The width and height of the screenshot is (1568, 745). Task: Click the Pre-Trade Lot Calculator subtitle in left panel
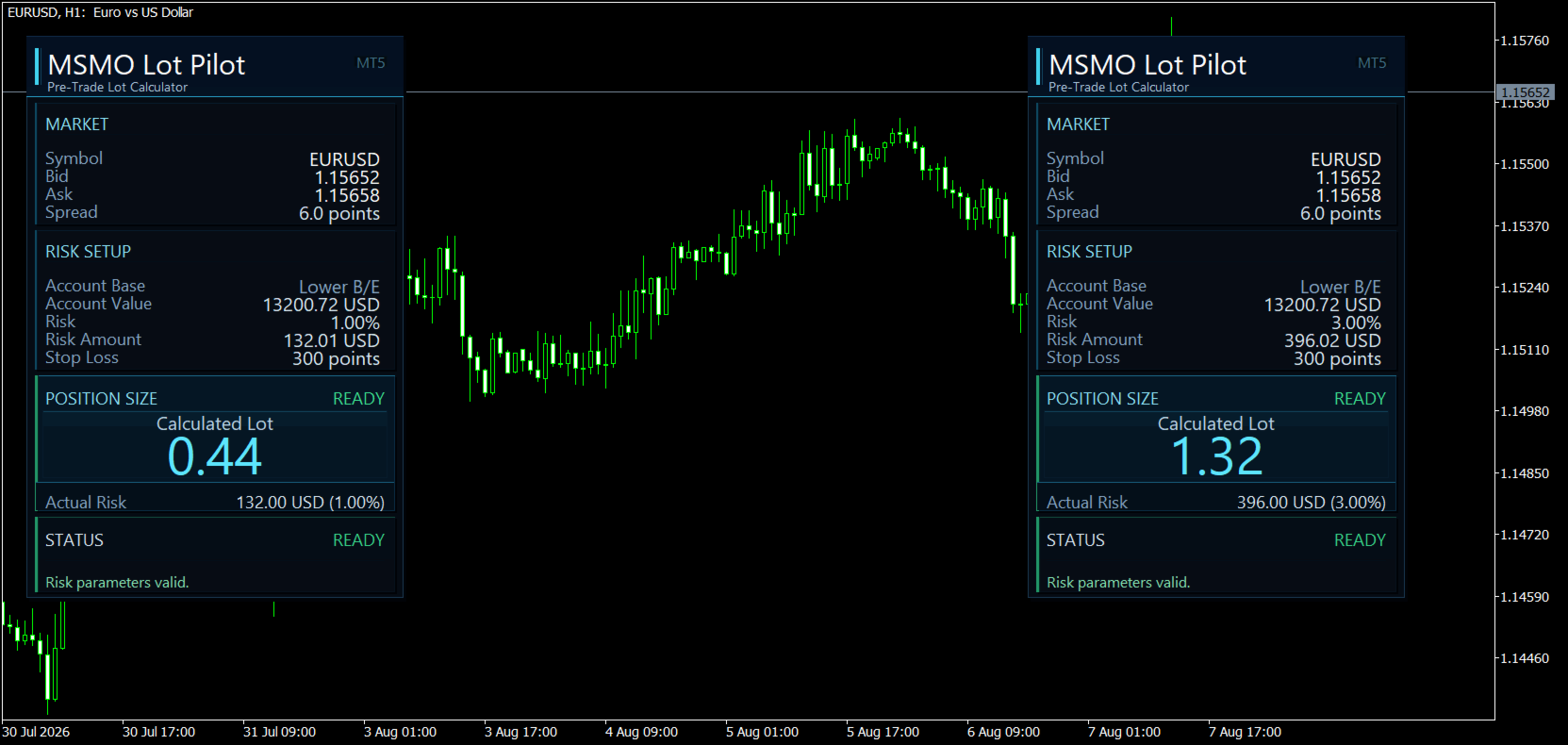117,87
